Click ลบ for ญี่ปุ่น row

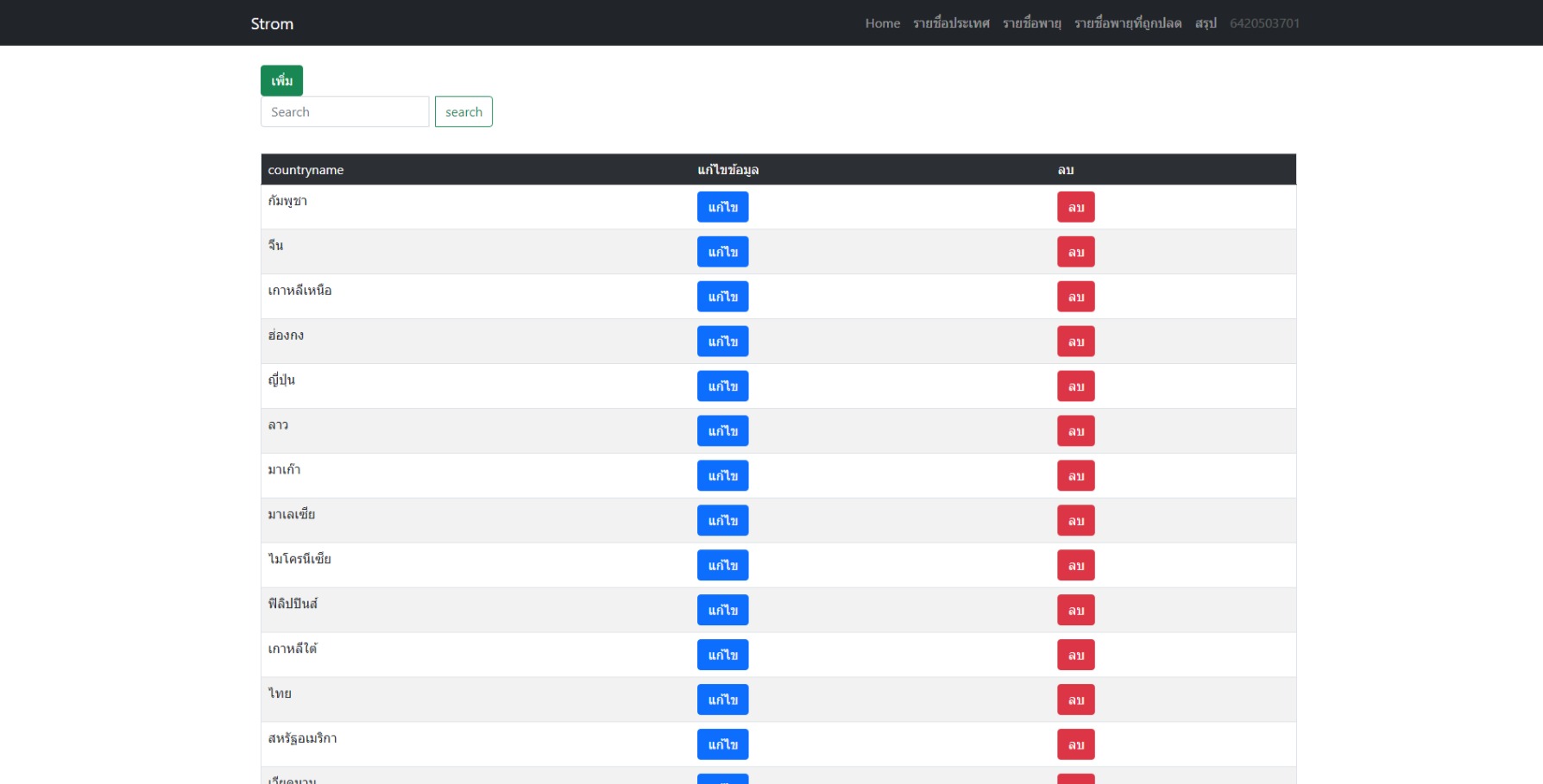1075,386
